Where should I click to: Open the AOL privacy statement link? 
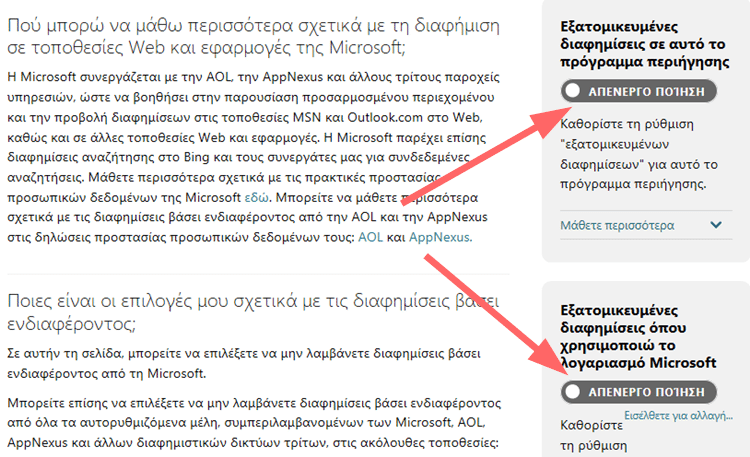[370, 237]
